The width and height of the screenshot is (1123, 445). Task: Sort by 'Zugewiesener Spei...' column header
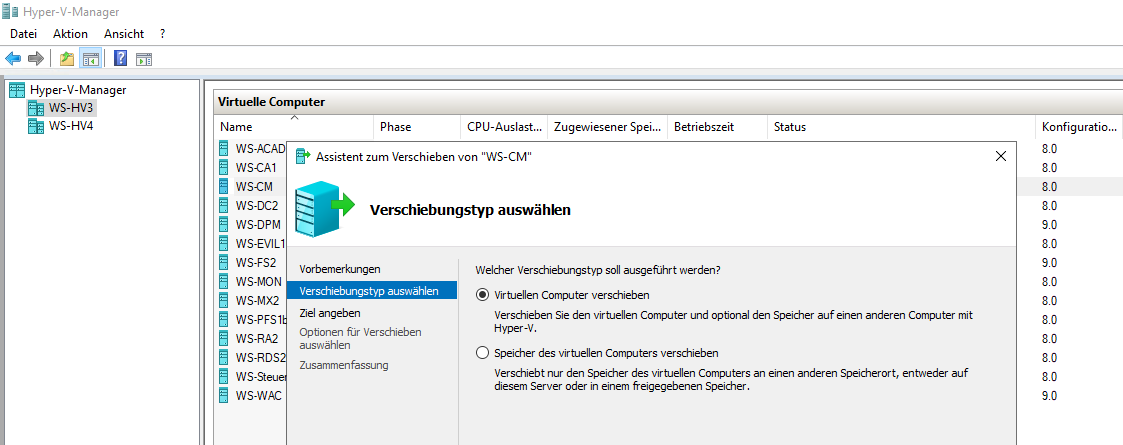coord(607,127)
